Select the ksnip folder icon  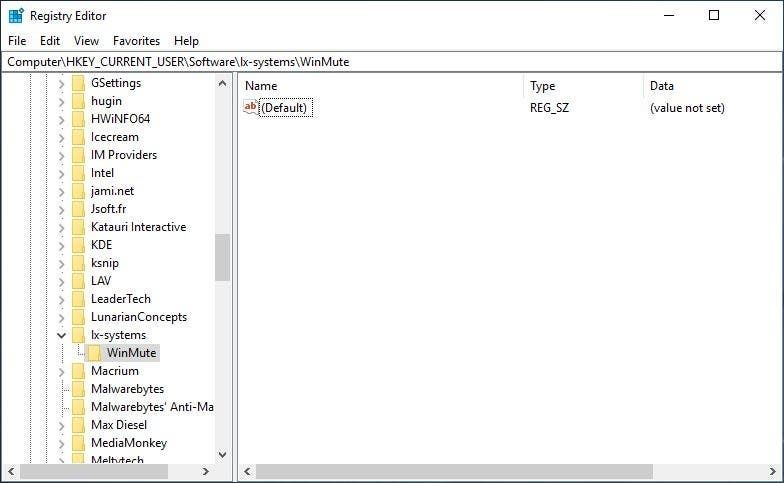point(78,263)
